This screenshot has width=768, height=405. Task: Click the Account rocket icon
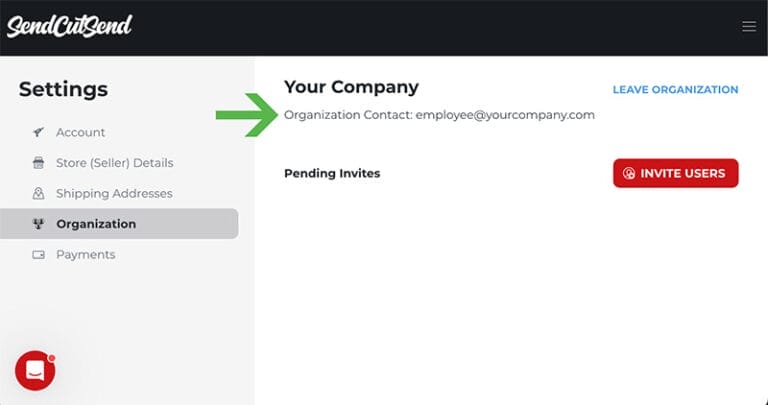pos(39,132)
